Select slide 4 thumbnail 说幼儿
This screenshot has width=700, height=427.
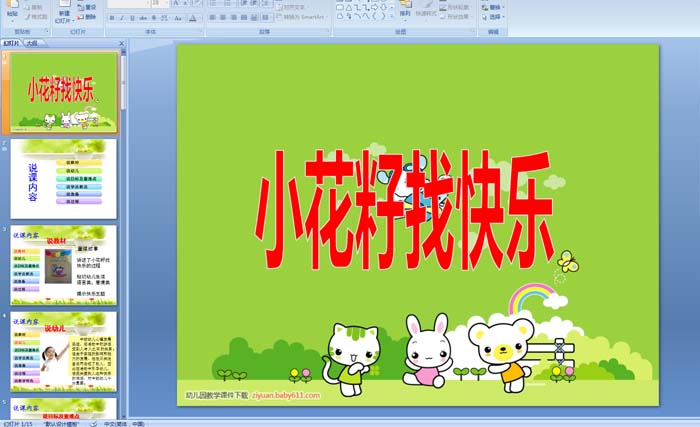click(x=63, y=352)
